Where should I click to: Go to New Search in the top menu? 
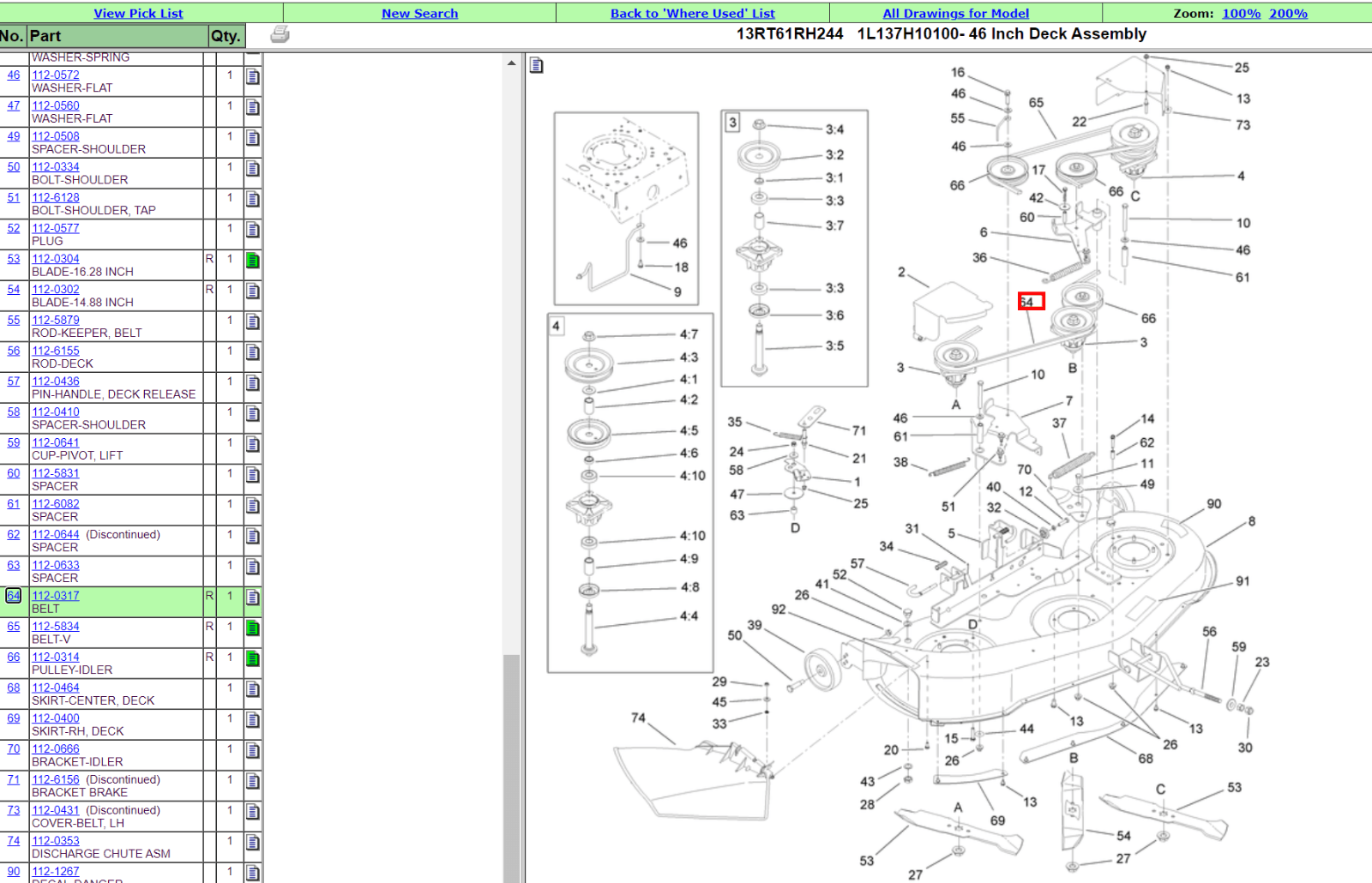click(x=419, y=14)
